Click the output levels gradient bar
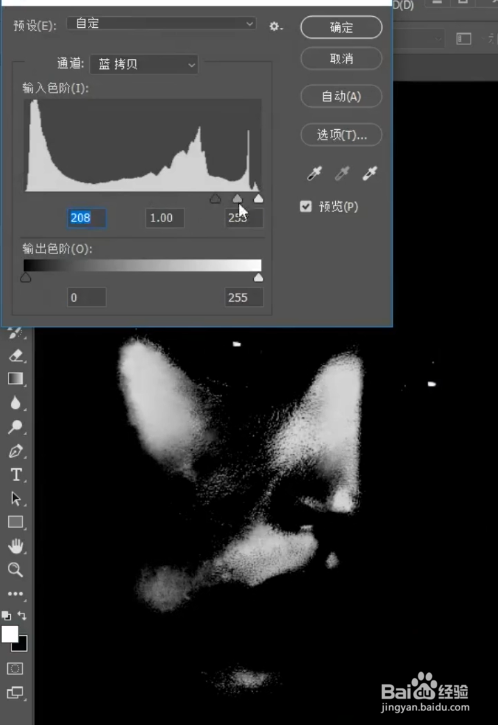Viewport: 498px width, 725px height. tap(142, 265)
